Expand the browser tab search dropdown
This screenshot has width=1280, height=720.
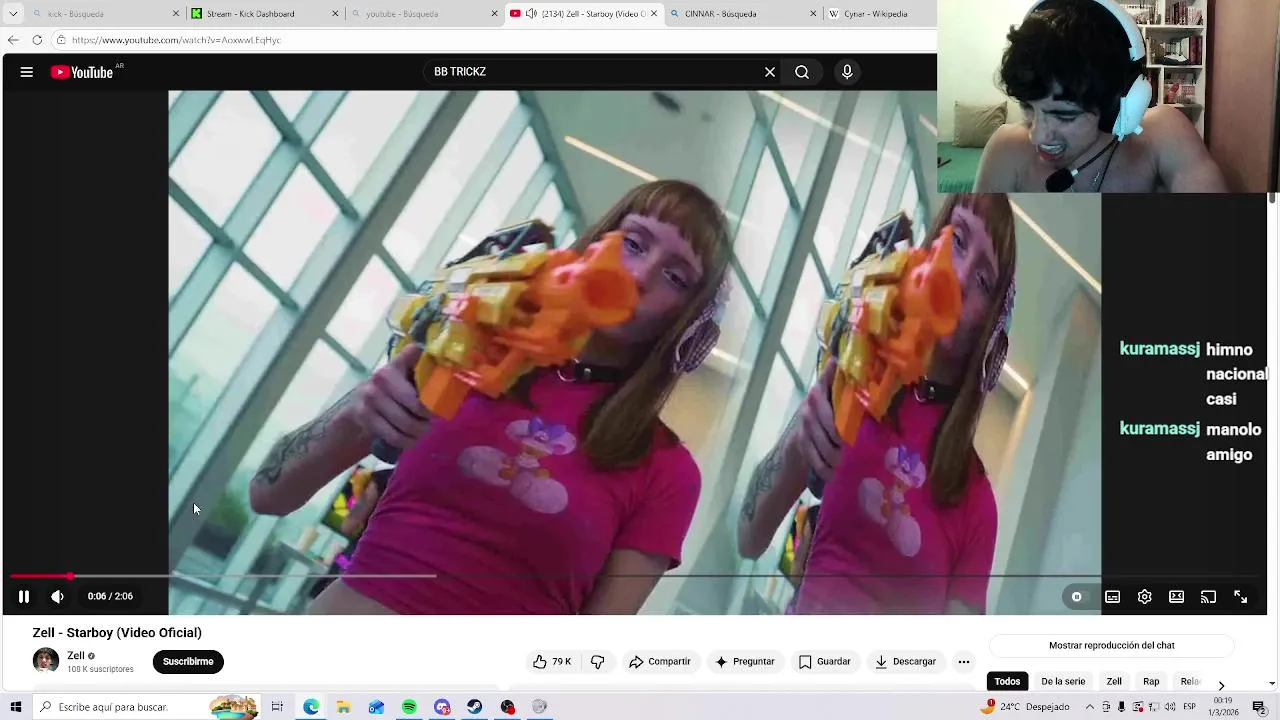(13, 14)
